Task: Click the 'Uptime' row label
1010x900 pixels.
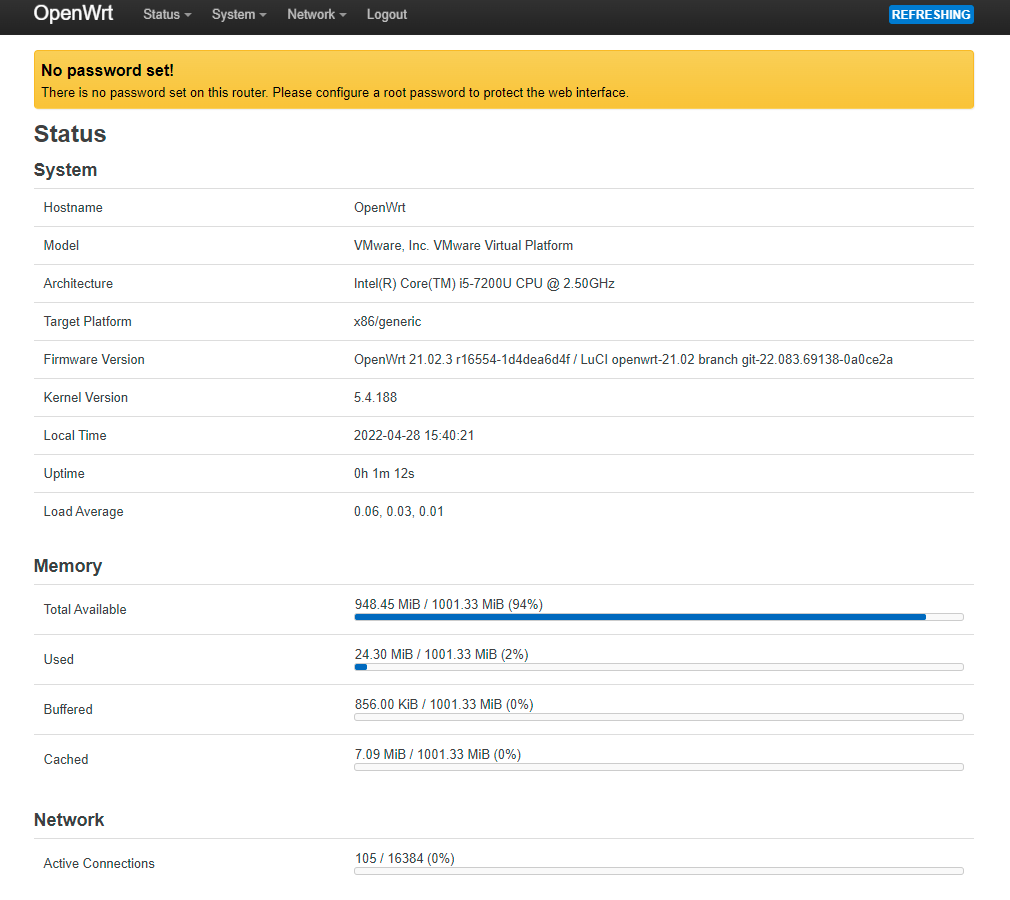Action: 64,474
